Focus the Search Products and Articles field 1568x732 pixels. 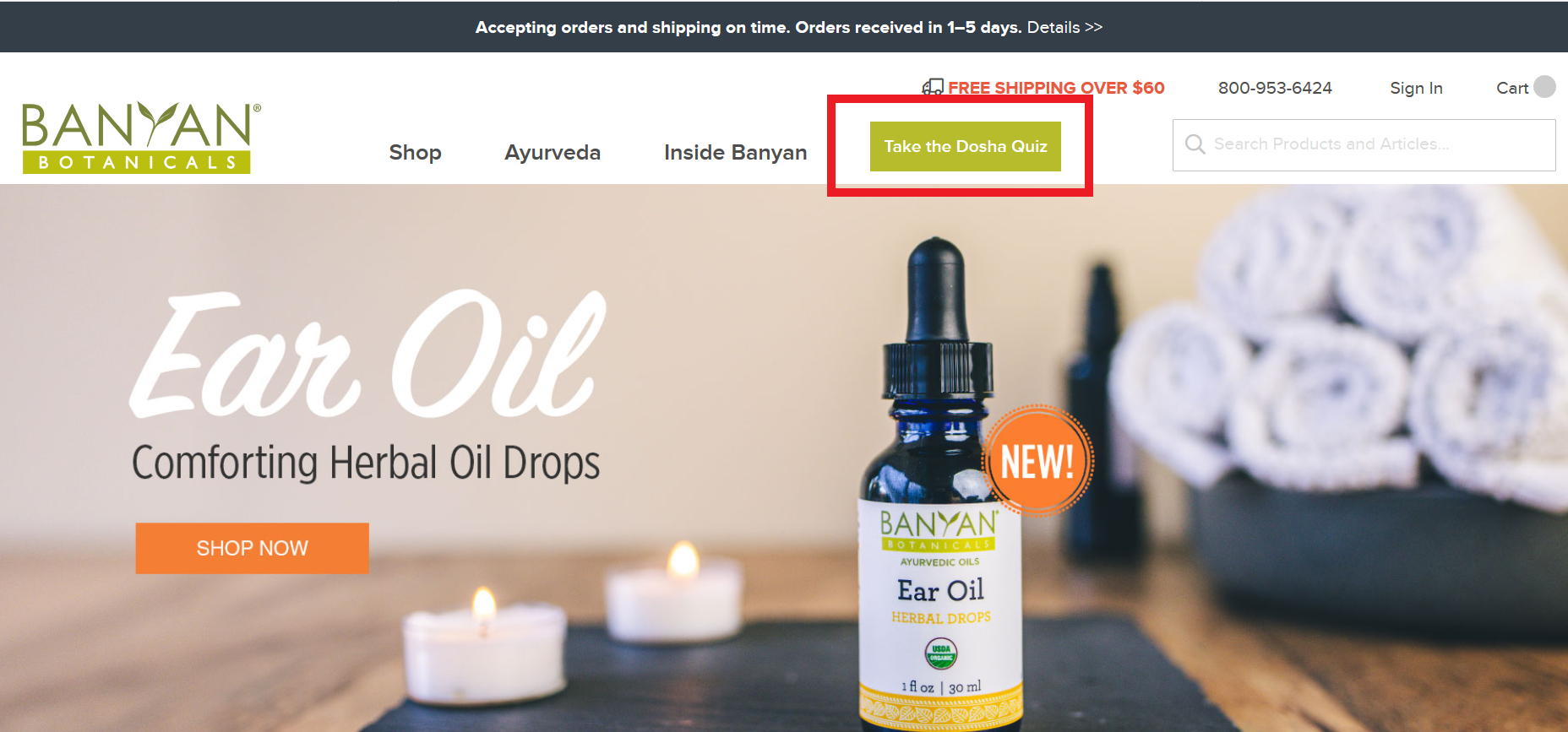click(1364, 145)
